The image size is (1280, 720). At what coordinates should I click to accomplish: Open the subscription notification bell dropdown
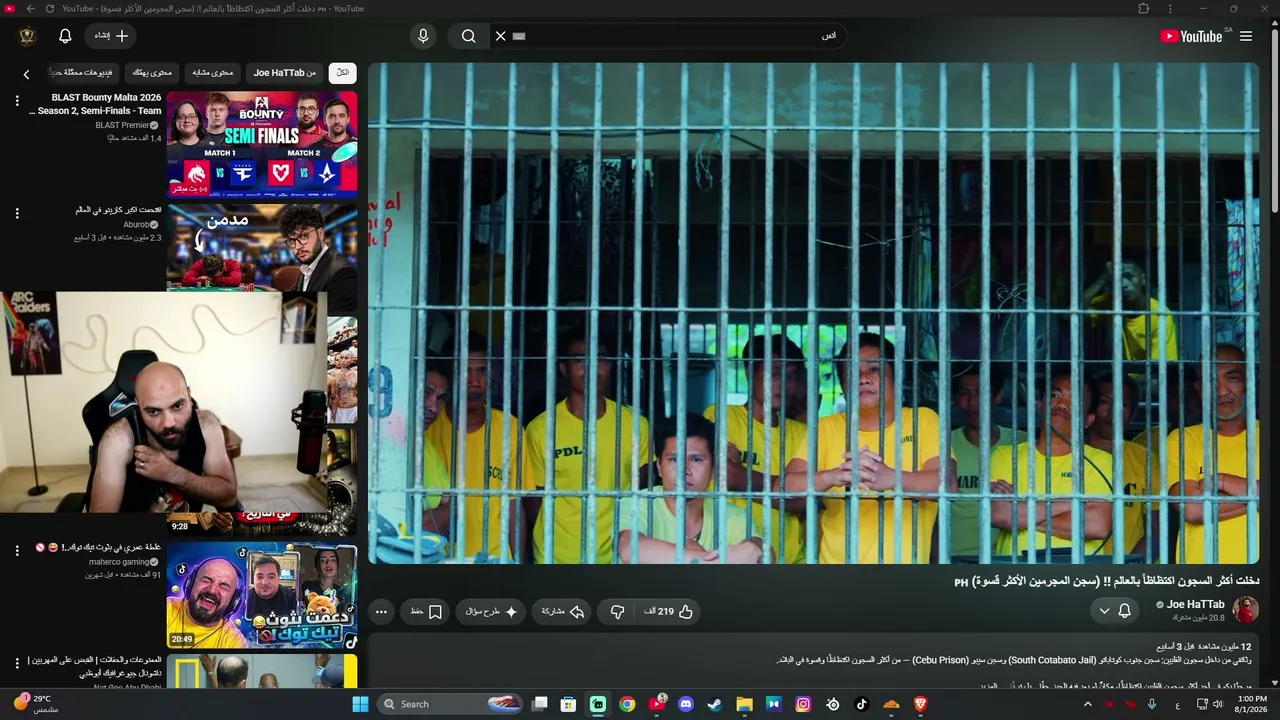click(x=1114, y=610)
